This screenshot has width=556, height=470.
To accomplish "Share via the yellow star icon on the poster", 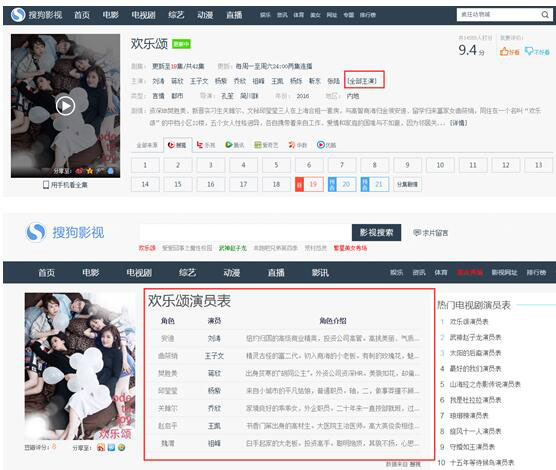I will (x=90, y=171).
